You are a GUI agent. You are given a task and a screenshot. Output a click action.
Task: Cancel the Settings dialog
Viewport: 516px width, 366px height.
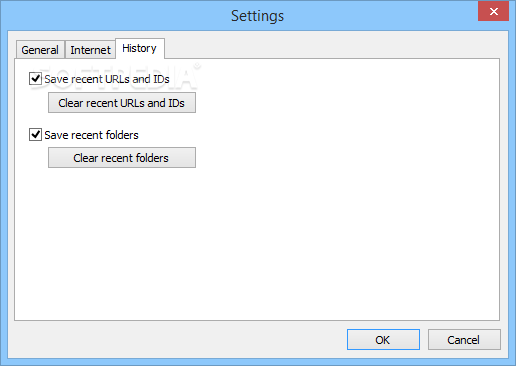(x=464, y=340)
